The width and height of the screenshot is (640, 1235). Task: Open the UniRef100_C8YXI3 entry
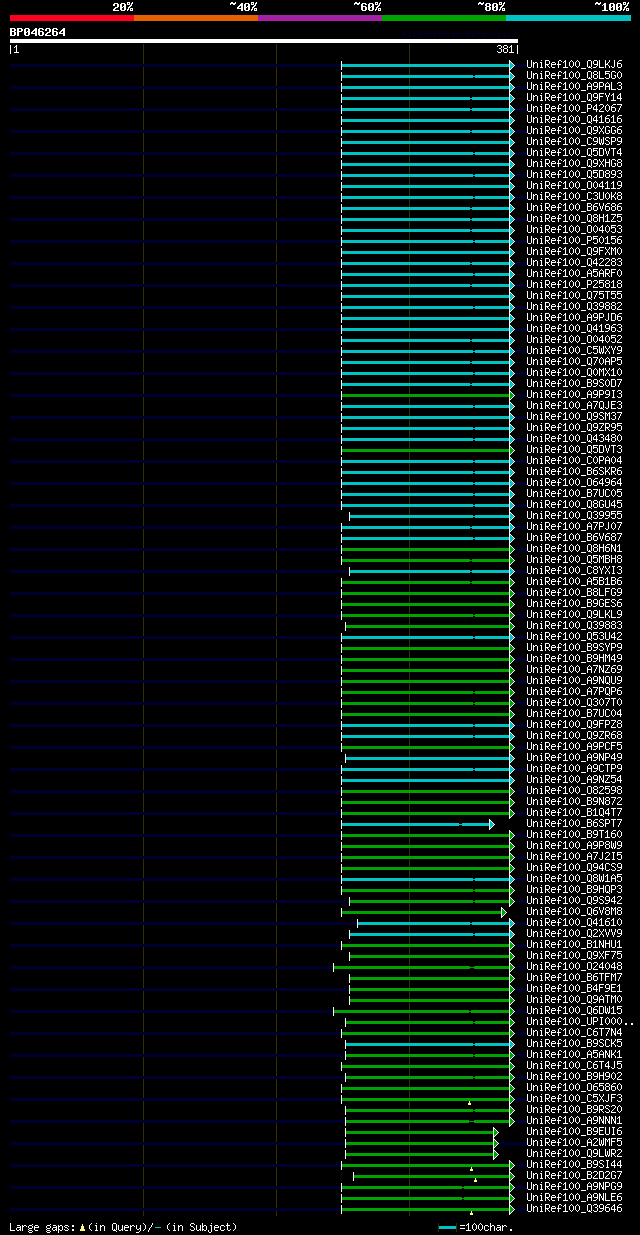tap(576, 570)
